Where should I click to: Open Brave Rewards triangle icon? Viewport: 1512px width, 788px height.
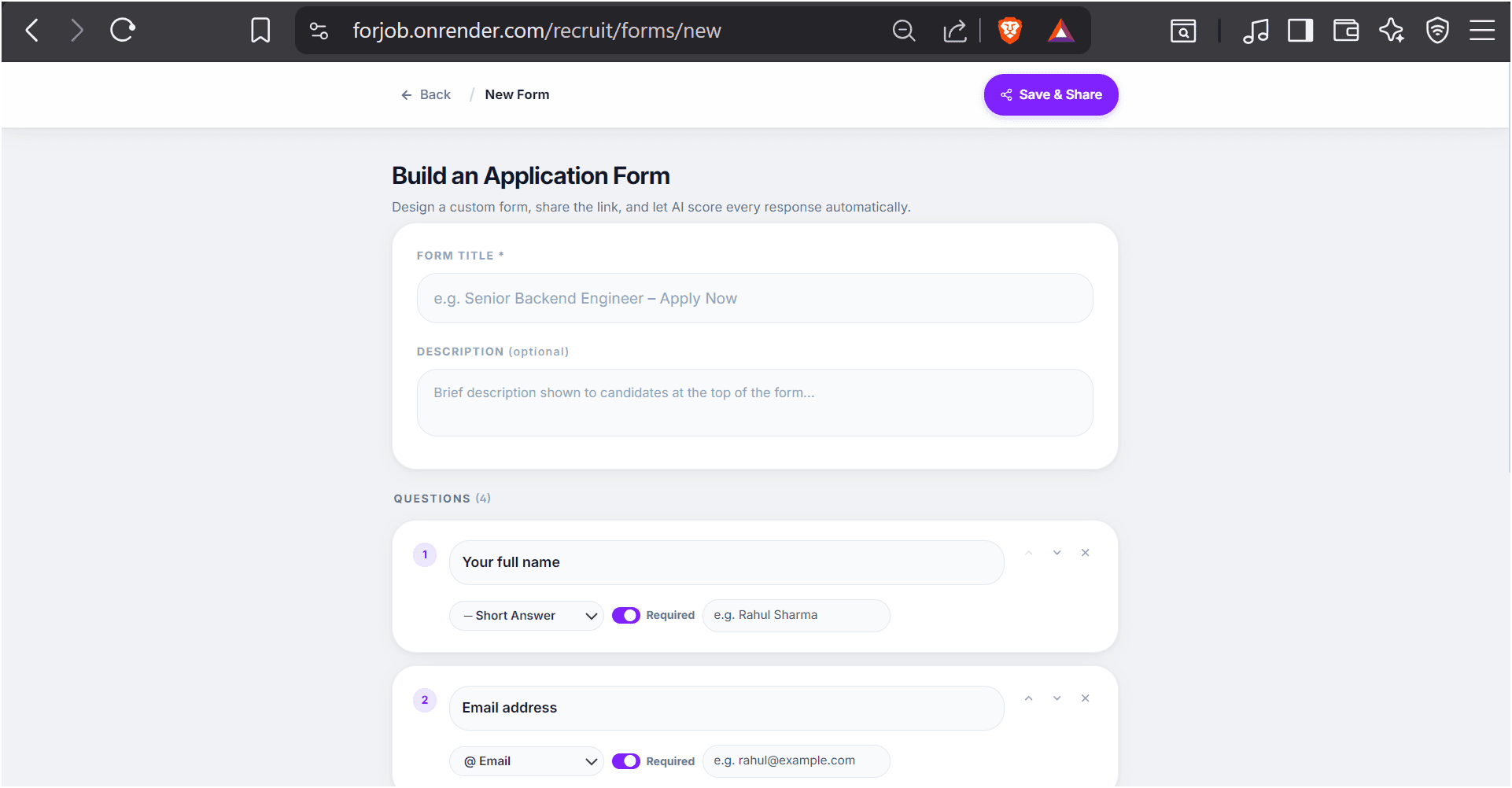(x=1060, y=31)
